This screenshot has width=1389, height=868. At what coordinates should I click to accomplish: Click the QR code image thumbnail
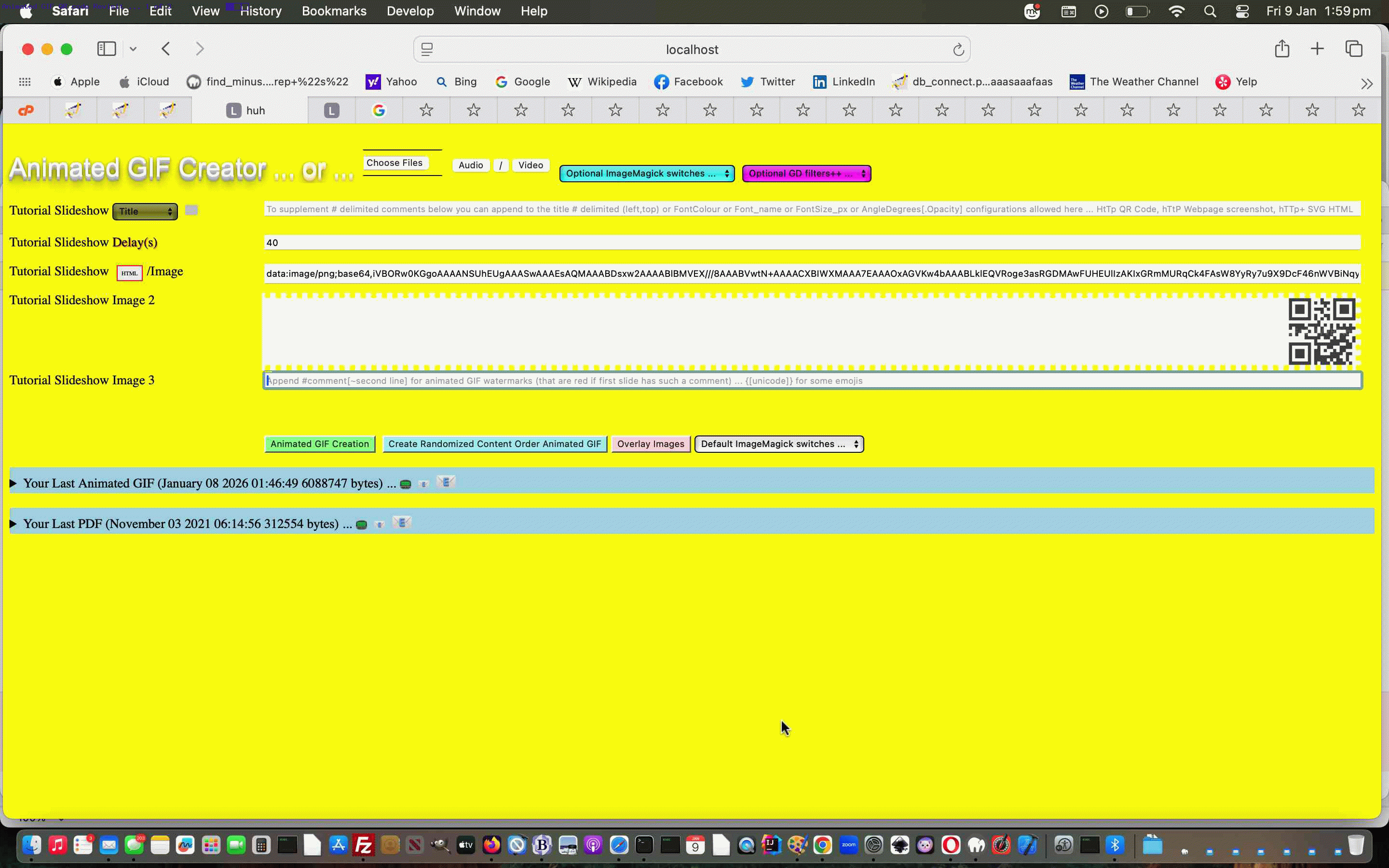click(1321, 331)
